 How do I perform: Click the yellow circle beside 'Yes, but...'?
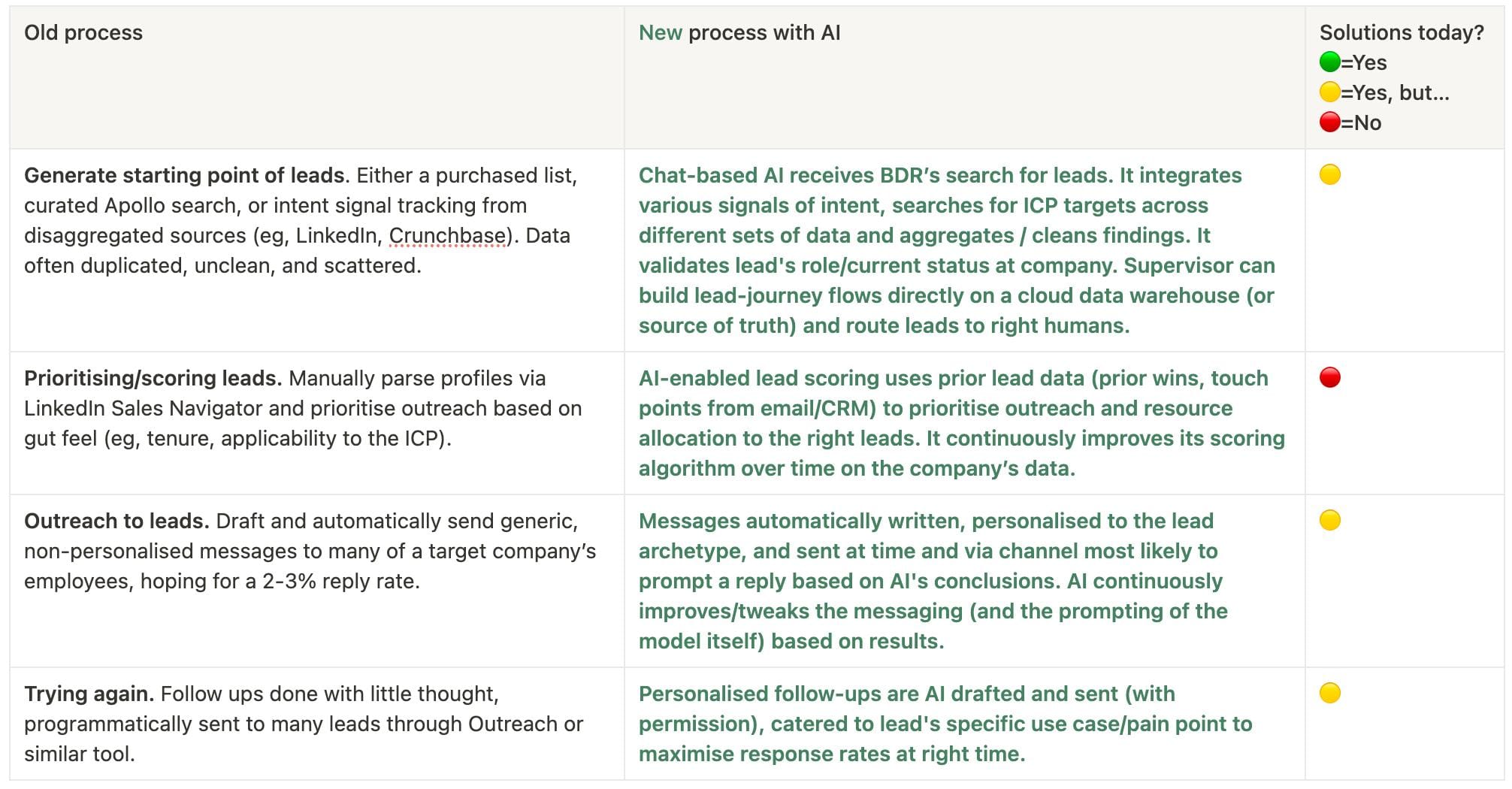pyautogui.click(x=1329, y=92)
